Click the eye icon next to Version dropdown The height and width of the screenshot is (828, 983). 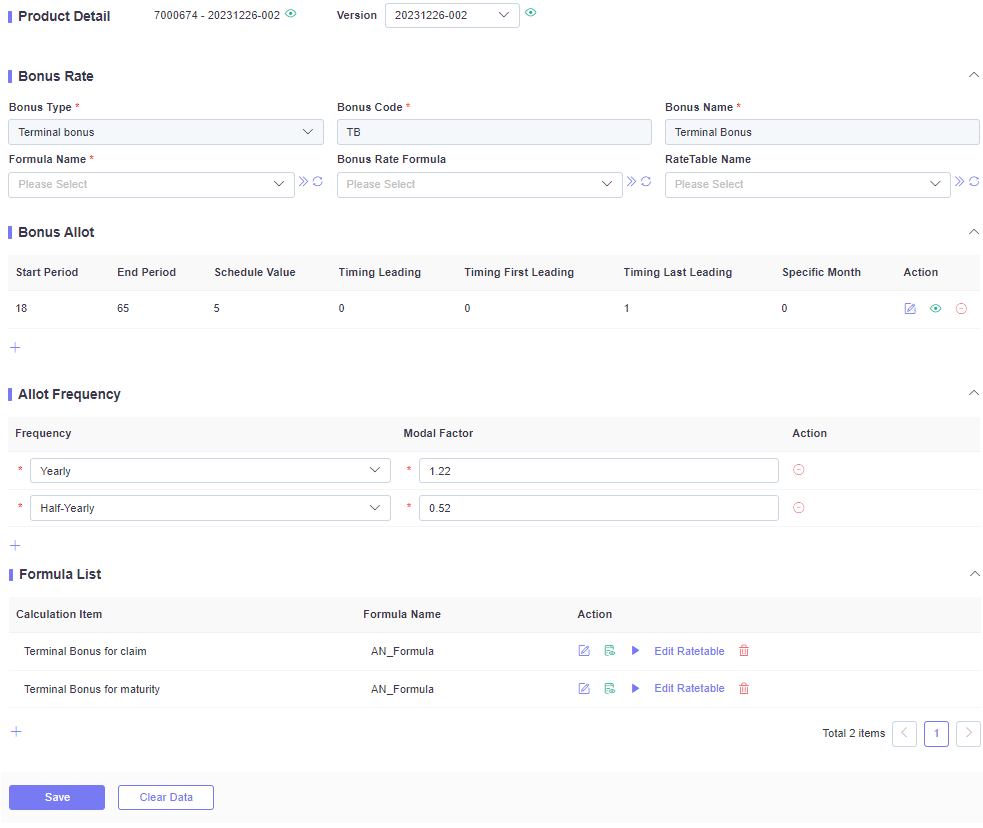(530, 13)
